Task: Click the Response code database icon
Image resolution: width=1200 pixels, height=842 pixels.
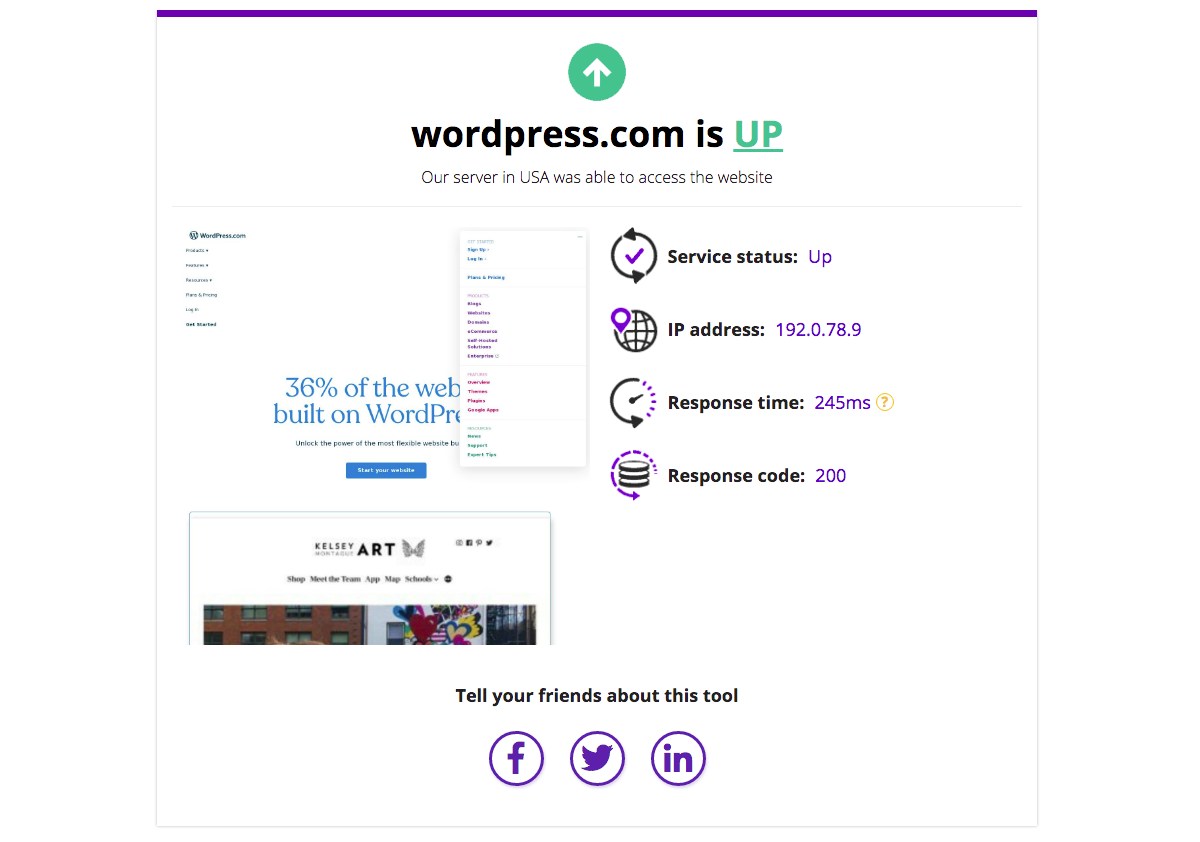Action: (x=634, y=476)
